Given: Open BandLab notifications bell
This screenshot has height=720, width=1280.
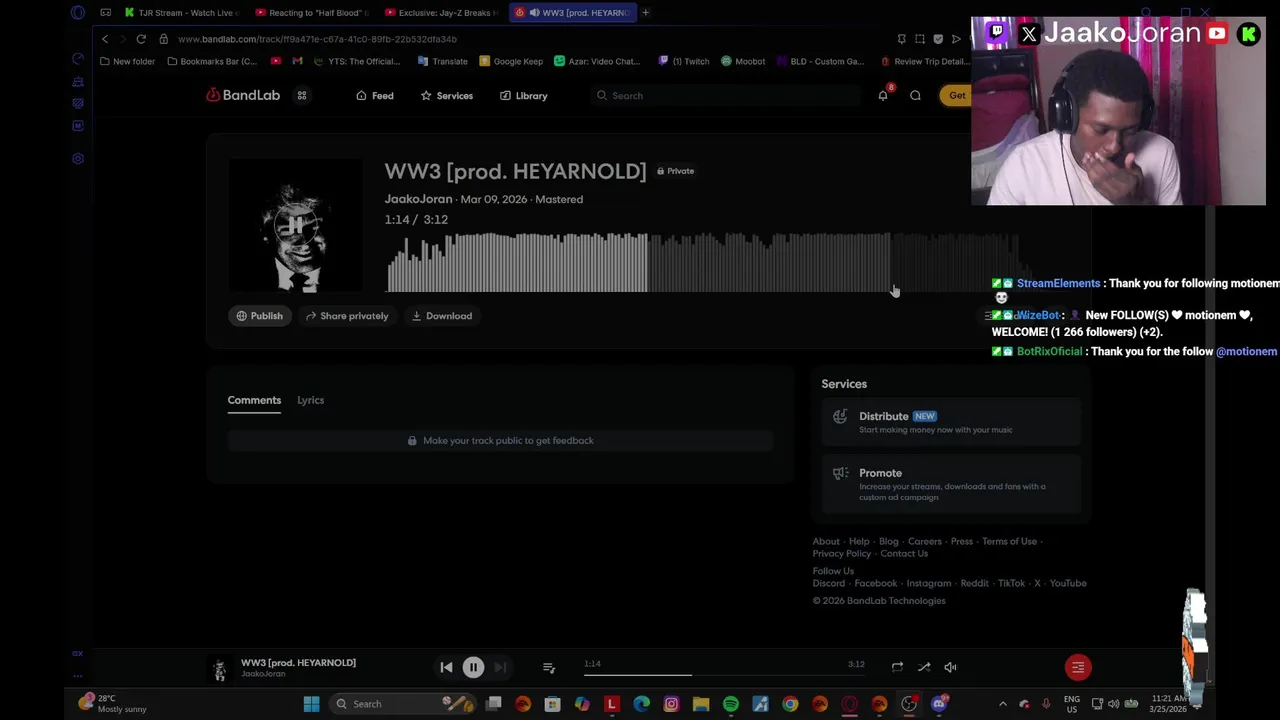Looking at the screenshot, I should coord(883,95).
